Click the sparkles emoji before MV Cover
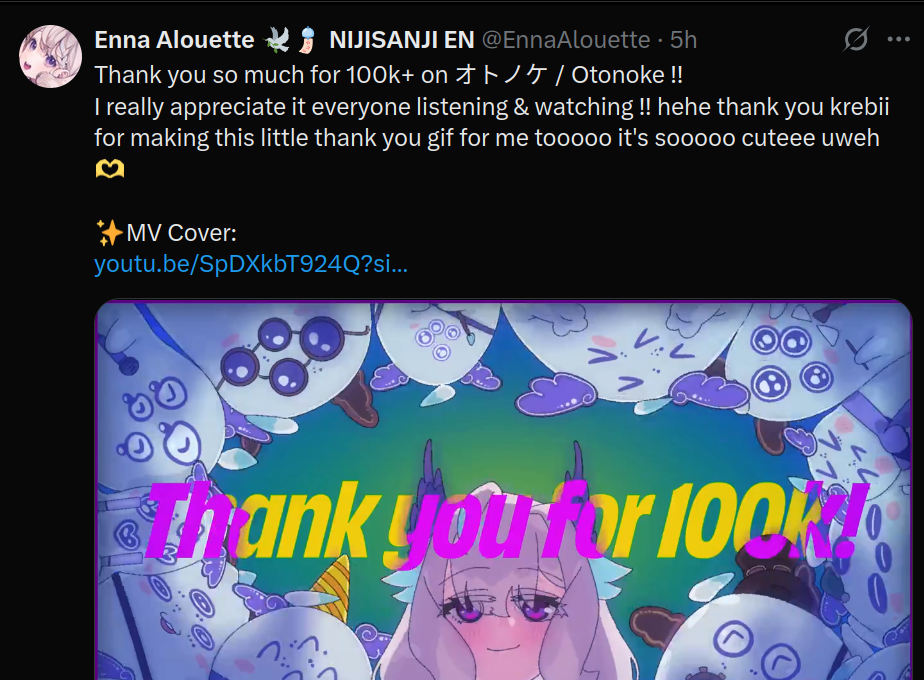 (110, 233)
